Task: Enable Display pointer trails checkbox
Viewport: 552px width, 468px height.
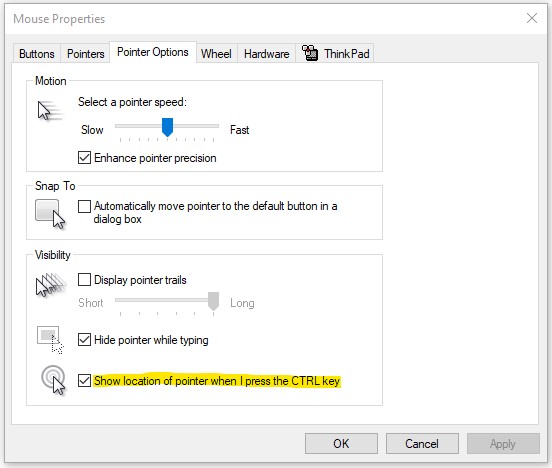Action: coord(84,280)
